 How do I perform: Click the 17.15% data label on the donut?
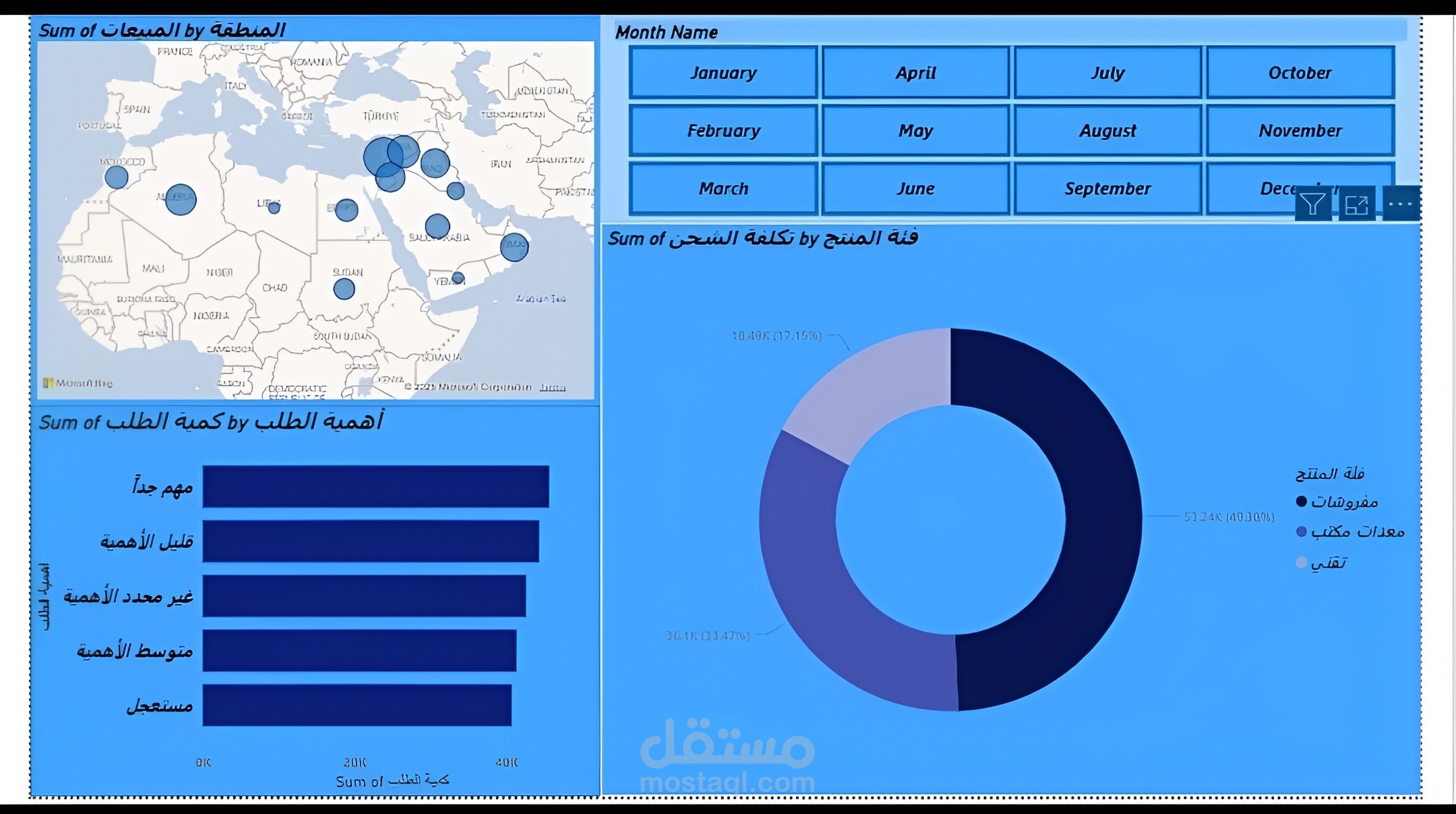click(x=777, y=336)
